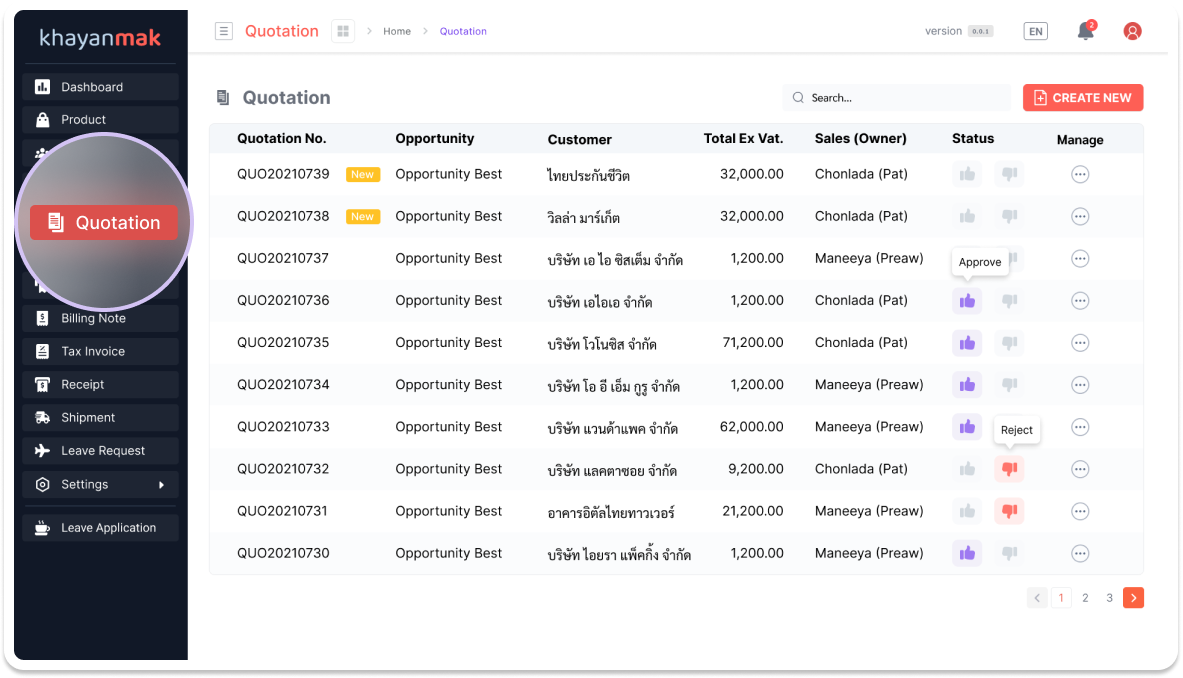Click the Home breadcrumb link

[x=397, y=32]
